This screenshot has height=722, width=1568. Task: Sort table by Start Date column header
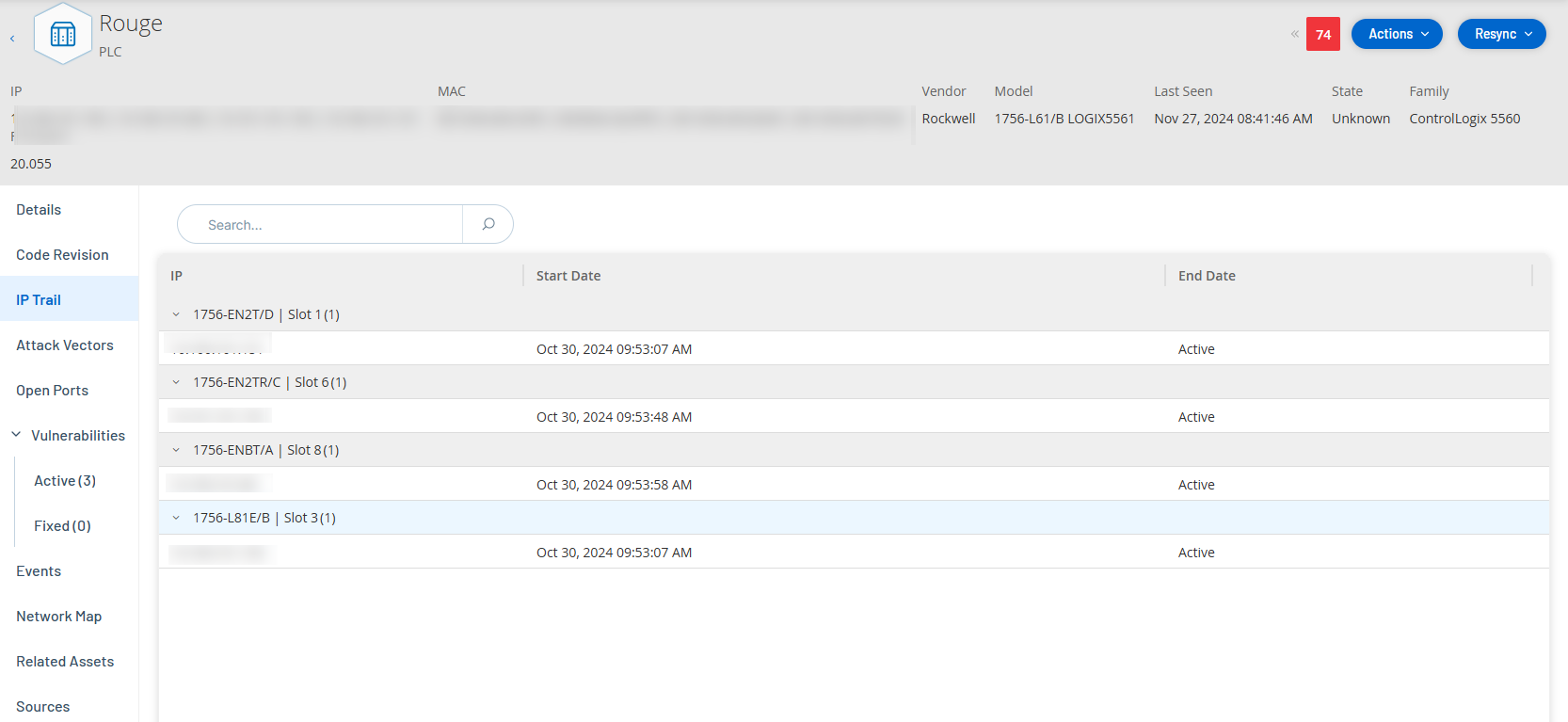pyautogui.click(x=568, y=276)
